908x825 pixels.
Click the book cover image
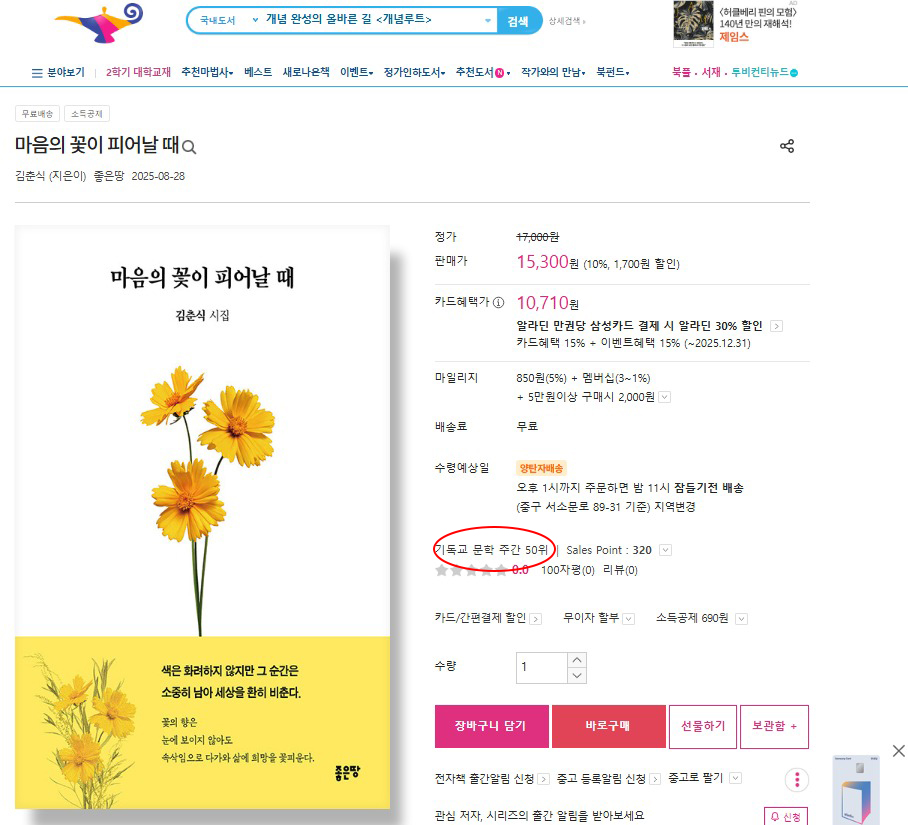(x=202, y=517)
